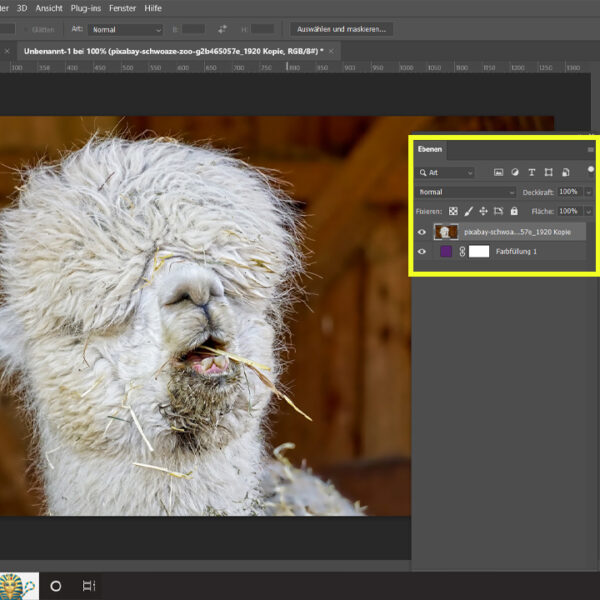Hide the pixabay Kopie layer
600x600 pixels.
point(421,232)
